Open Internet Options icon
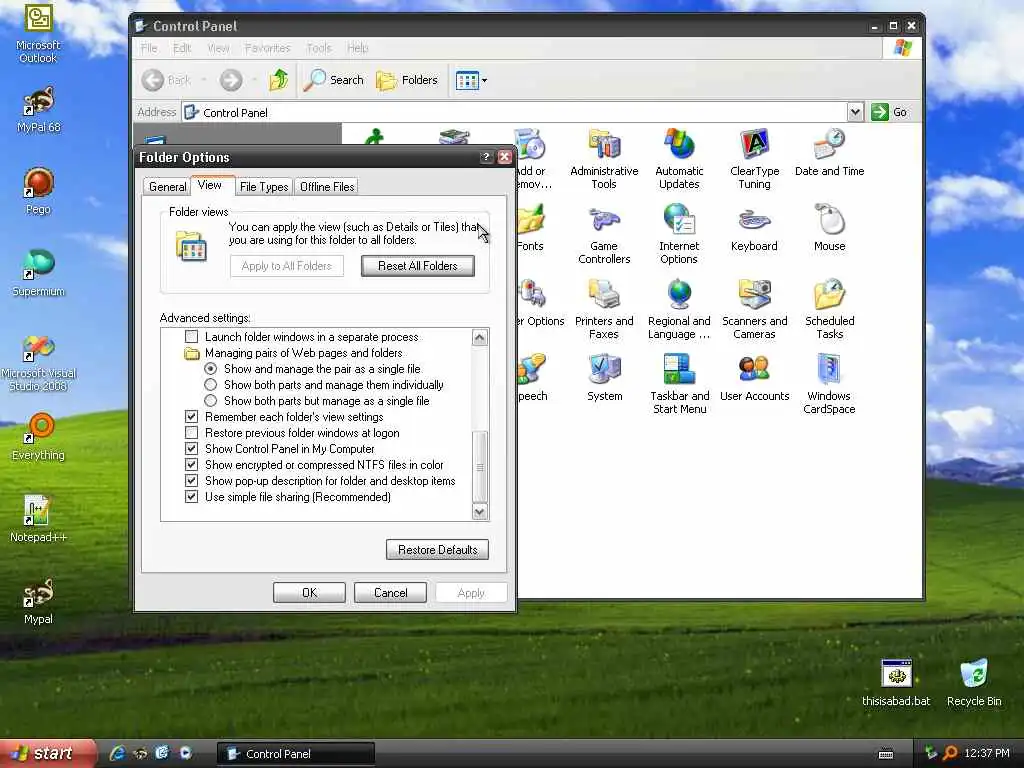This screenshot has height=768, width=1024. tap(679, 235)
